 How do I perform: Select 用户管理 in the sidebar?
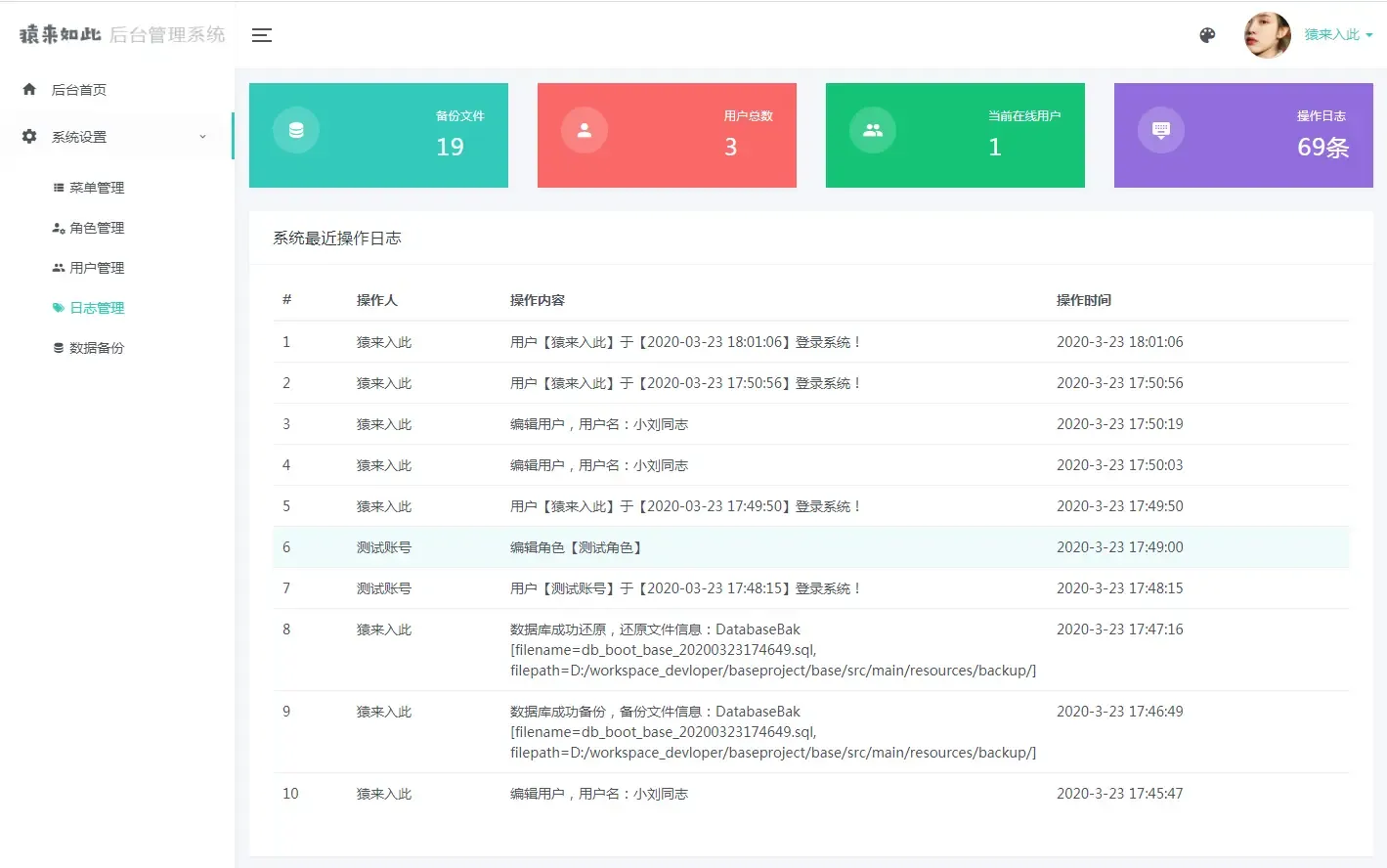[x=100, y=267]
